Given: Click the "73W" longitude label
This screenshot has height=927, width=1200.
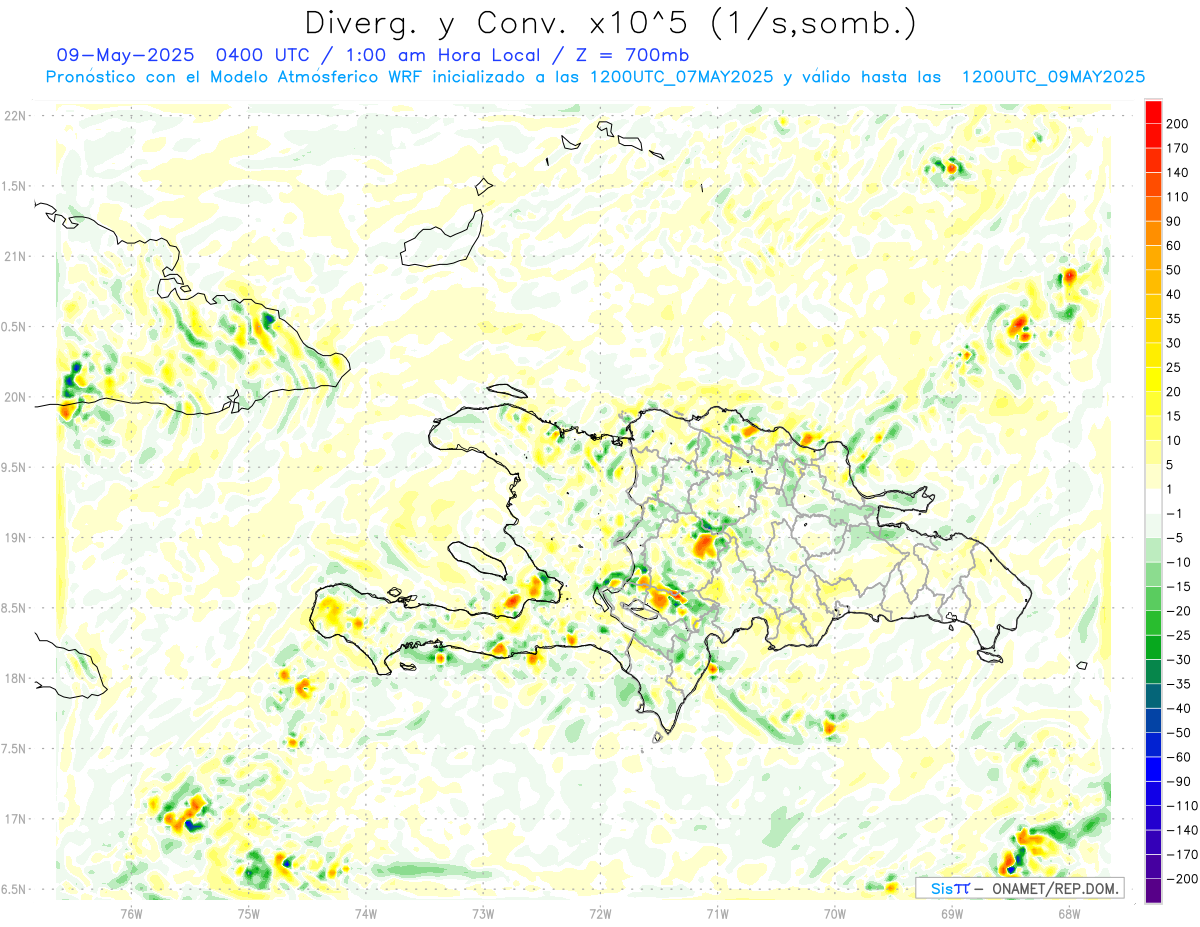Looking at the screenshot, I should (x=483, y=912).
